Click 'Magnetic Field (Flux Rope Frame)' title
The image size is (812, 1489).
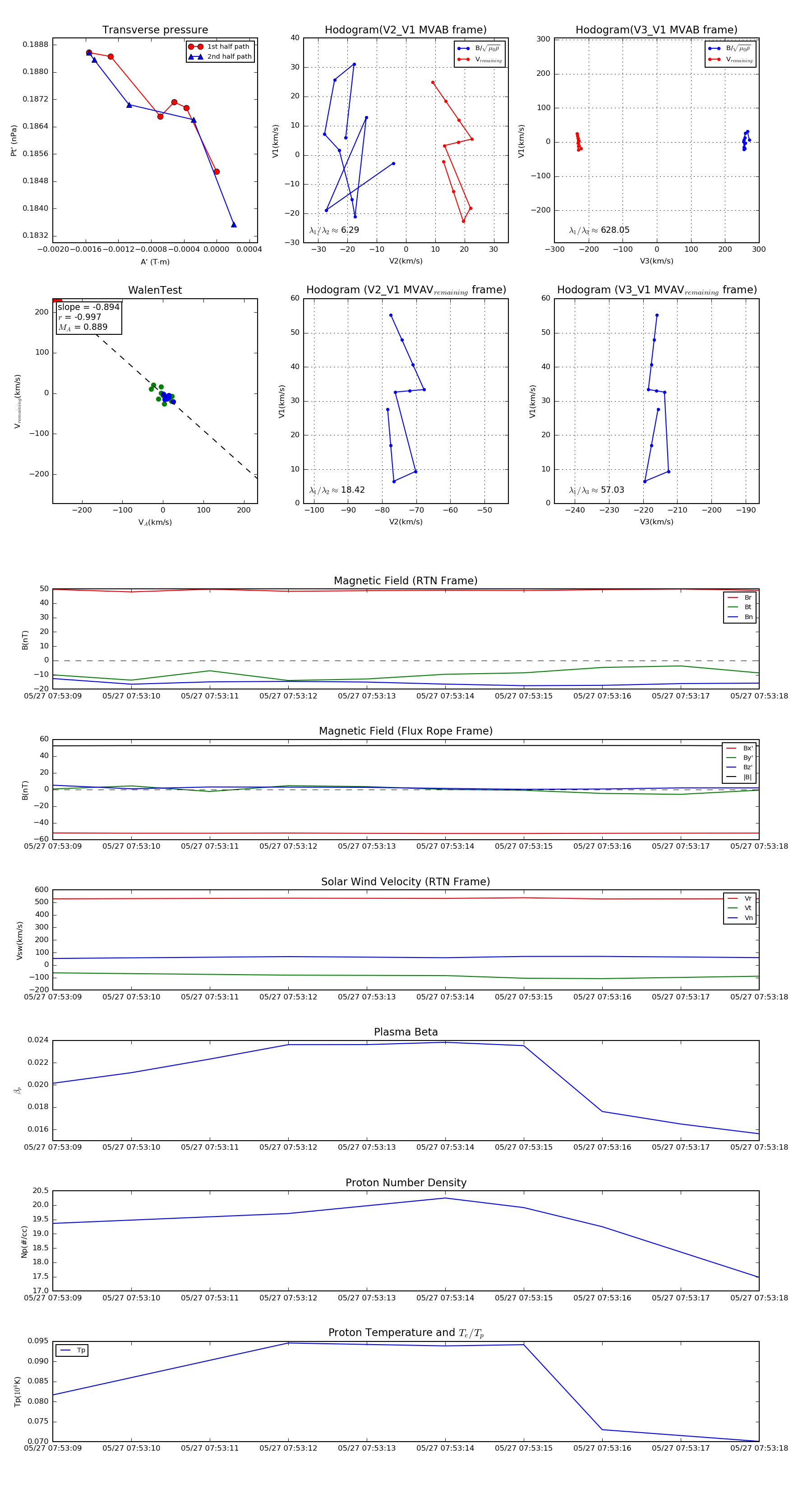(x=406, y=731)
